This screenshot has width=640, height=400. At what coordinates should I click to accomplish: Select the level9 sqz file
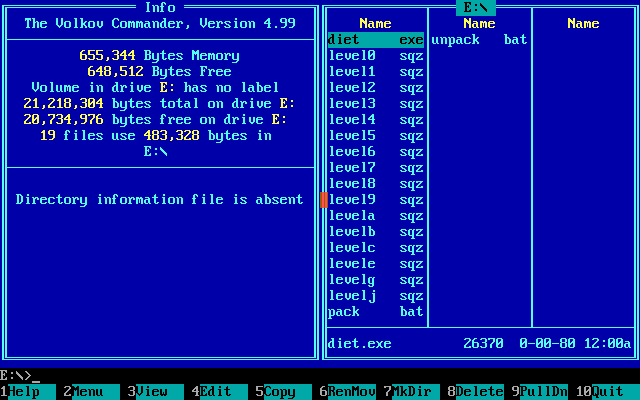coord(376,200)
